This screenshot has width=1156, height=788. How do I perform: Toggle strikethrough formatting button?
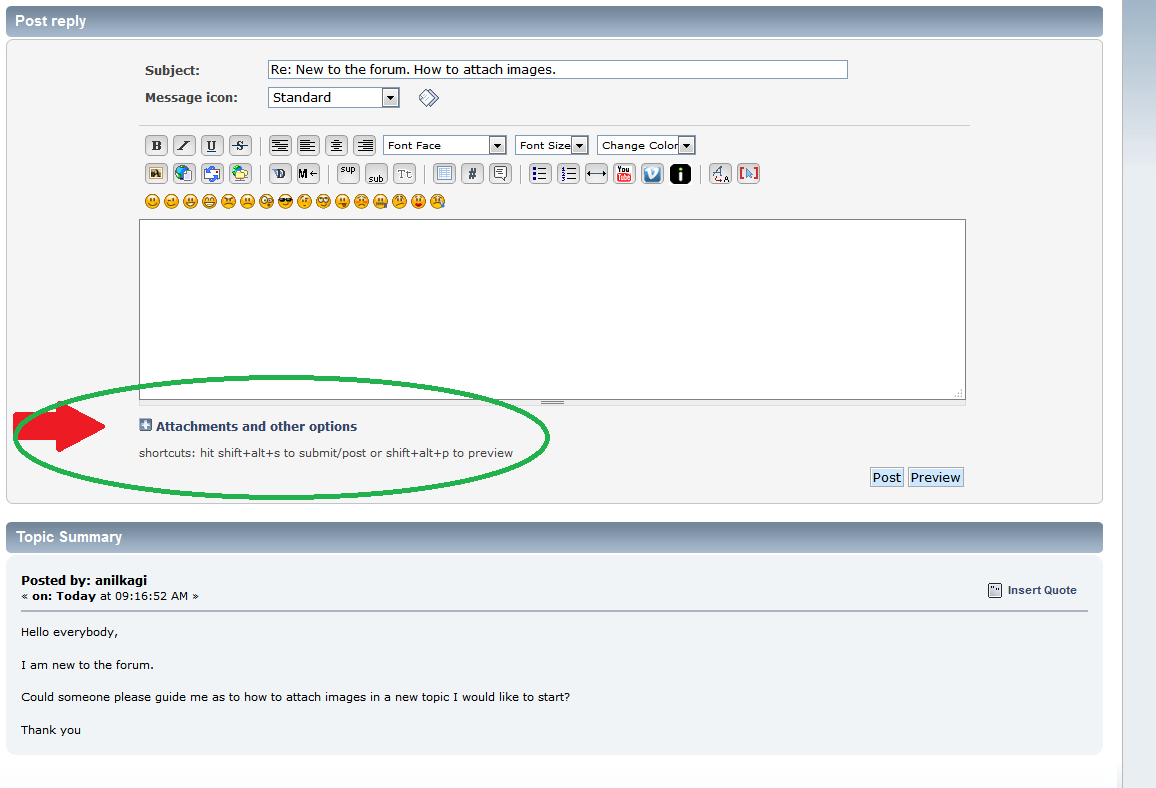pyautogui.click(x=240, y=145)
